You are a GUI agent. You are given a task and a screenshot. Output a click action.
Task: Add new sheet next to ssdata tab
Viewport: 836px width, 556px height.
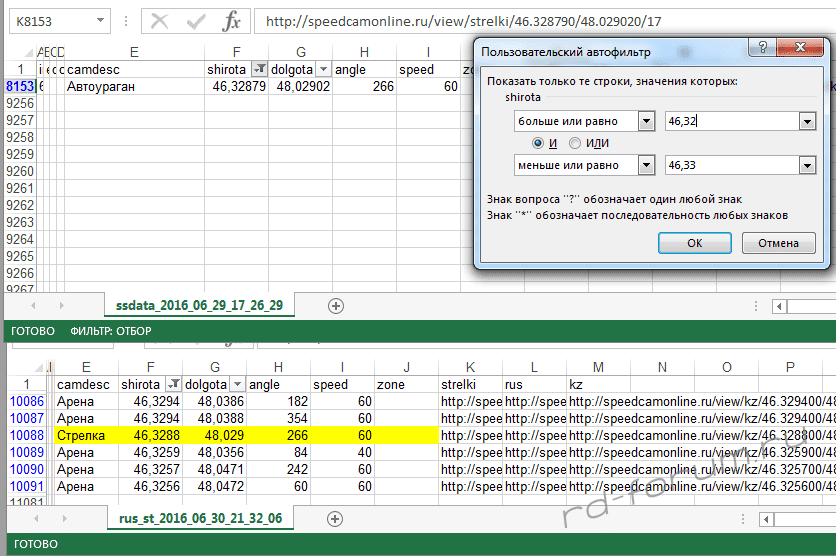click(x=336, y=305)
